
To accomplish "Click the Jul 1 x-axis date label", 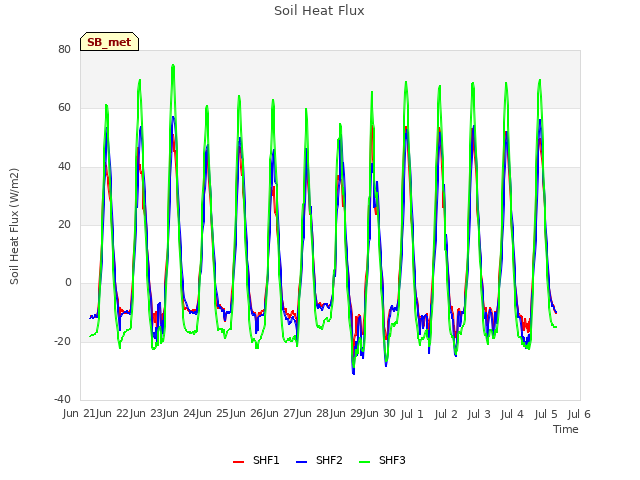I will [412, 414].
